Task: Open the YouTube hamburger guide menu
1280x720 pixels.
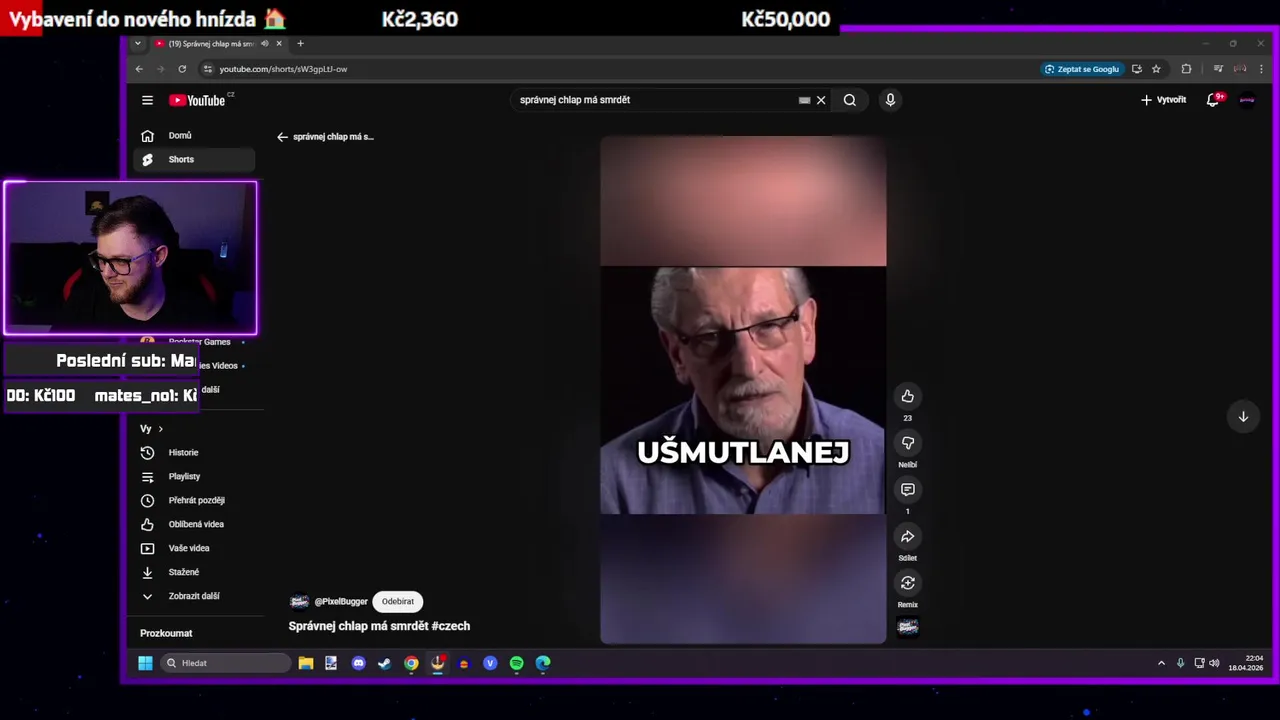Action: [x=147, y=100]
